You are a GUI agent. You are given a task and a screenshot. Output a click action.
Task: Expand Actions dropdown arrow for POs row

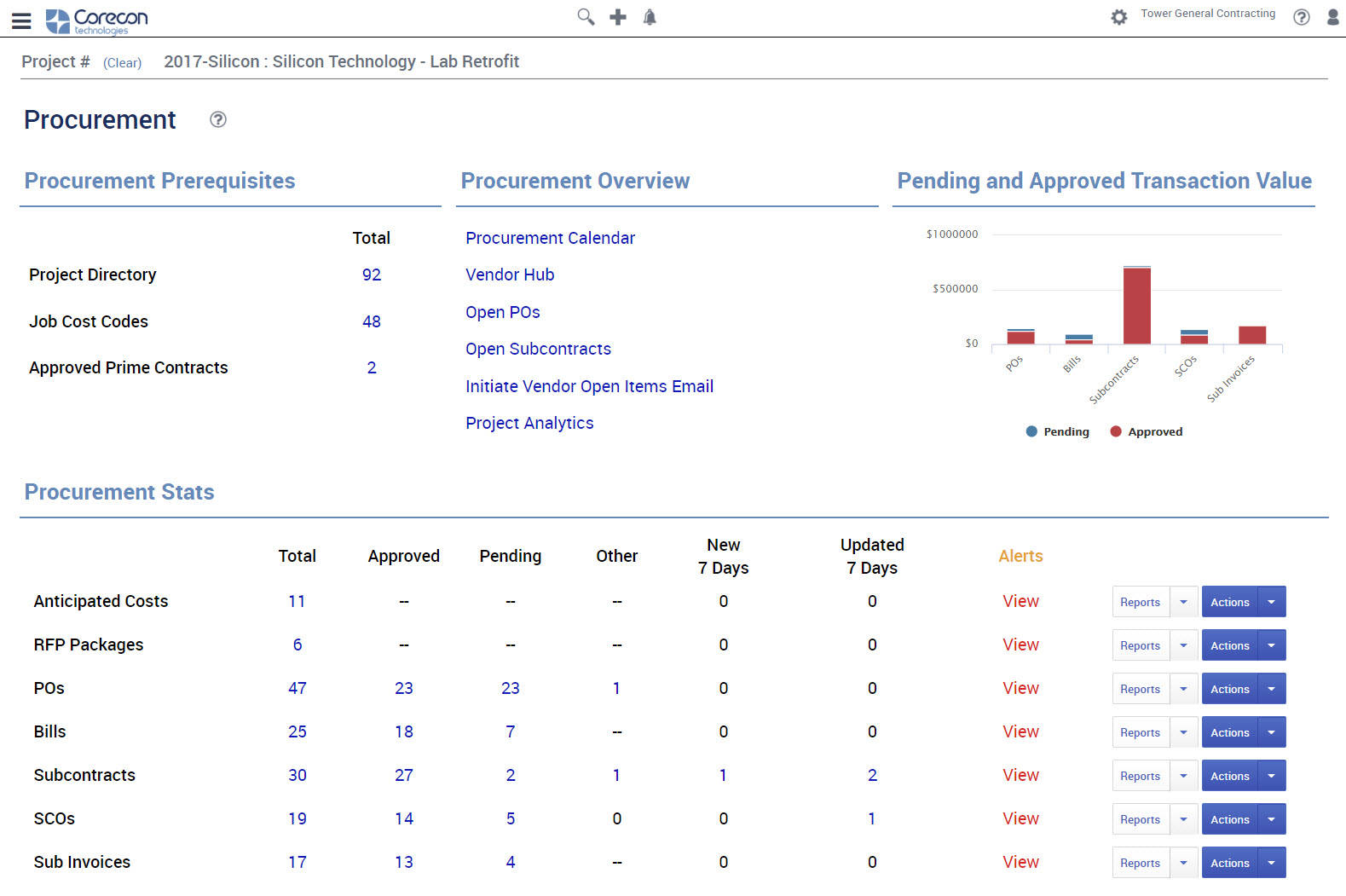click(x=1271, y=689)
